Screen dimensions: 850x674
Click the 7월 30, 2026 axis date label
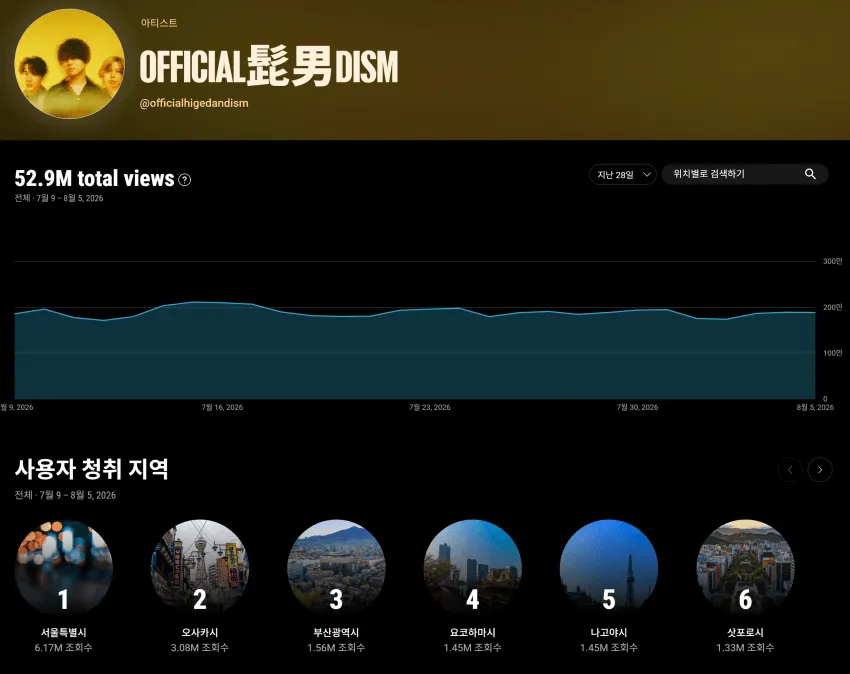pos(638,407)
